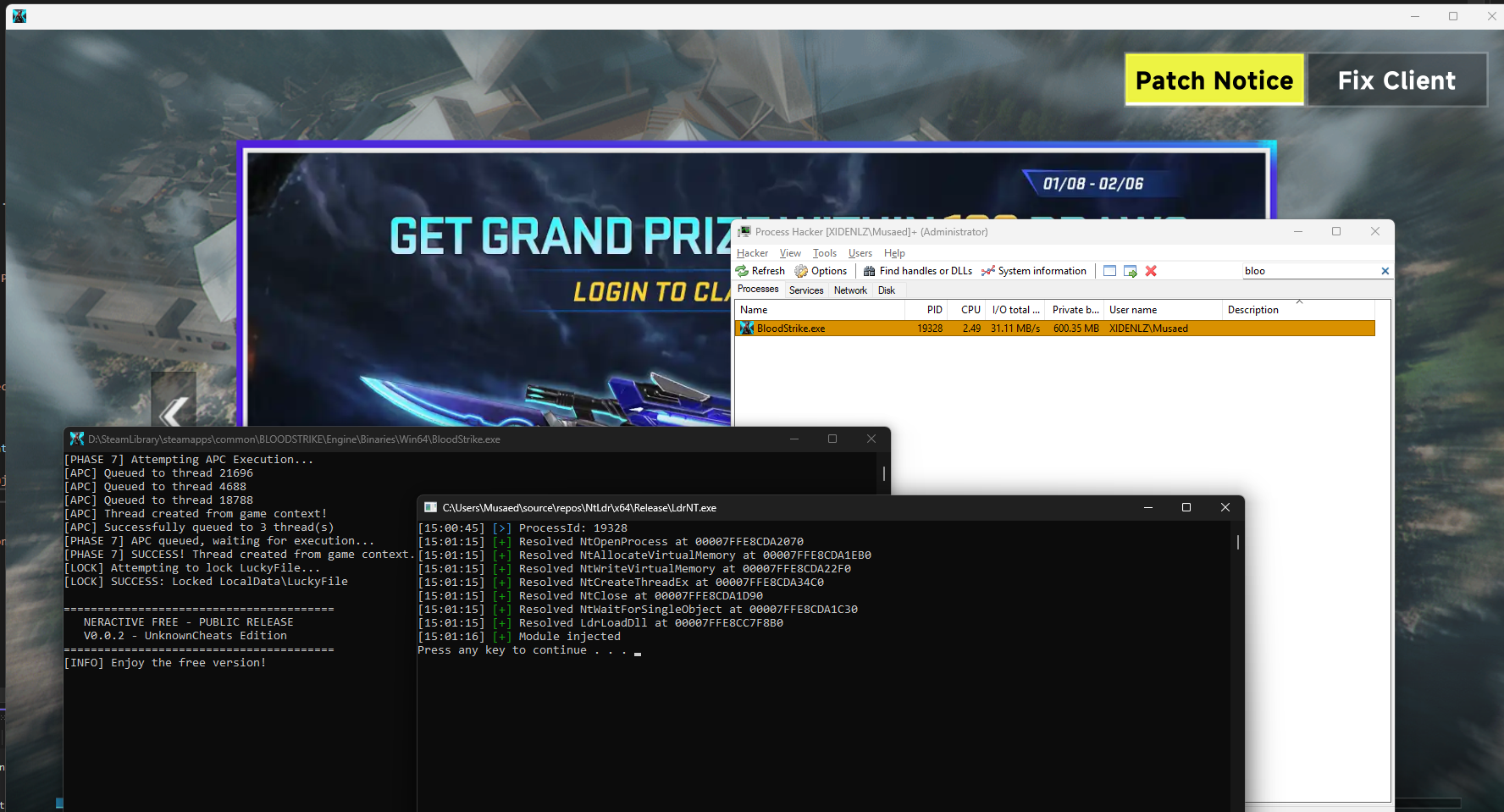Switch to the Disk tab
Viewport: 1504px width, 812px height.
point(886,290)
